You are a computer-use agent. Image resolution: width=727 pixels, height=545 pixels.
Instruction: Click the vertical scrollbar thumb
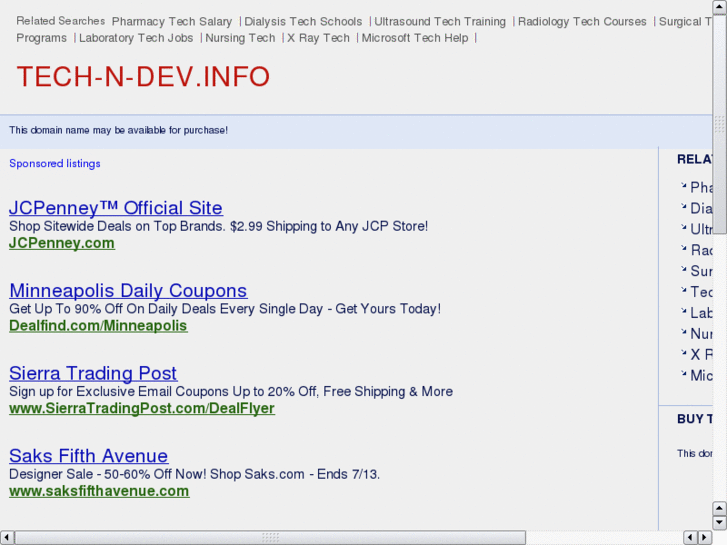pyautogui.click(x=720, y=124)
